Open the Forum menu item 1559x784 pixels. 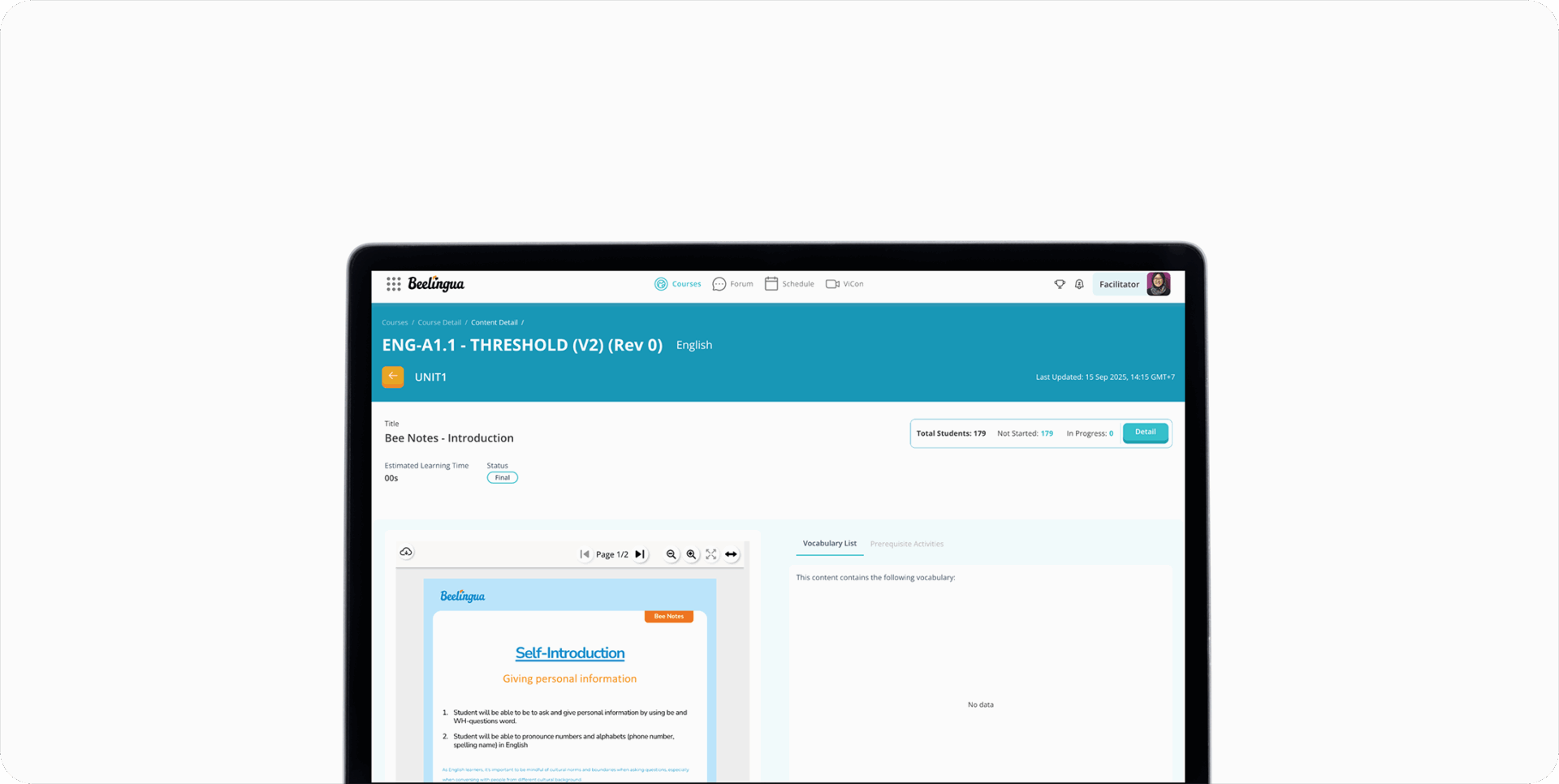pyautogui.click(x=733, y=284)
